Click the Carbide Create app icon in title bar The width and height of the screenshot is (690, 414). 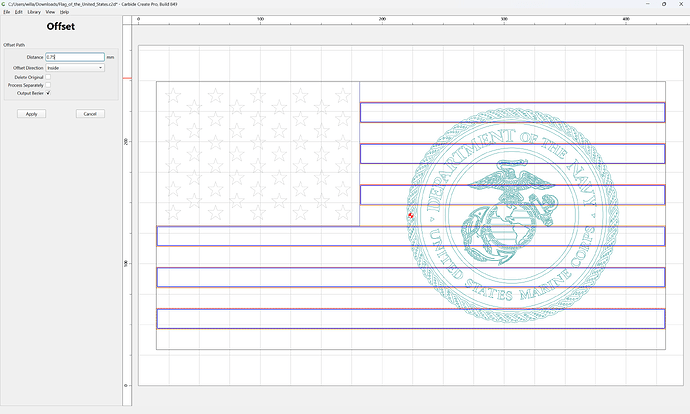[3, 4]
